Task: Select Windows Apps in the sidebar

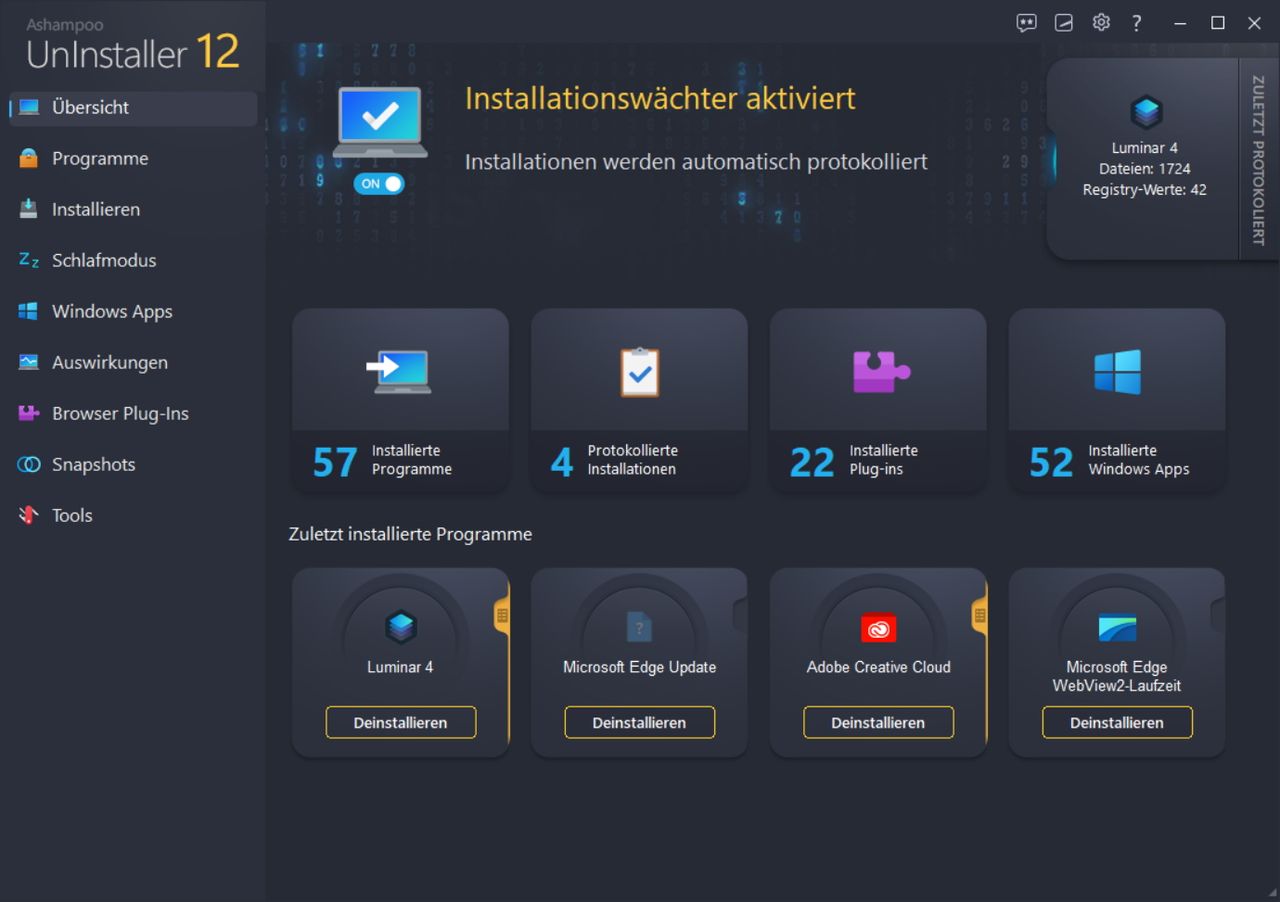Action: pyautogui.click(x=133, y=312)
